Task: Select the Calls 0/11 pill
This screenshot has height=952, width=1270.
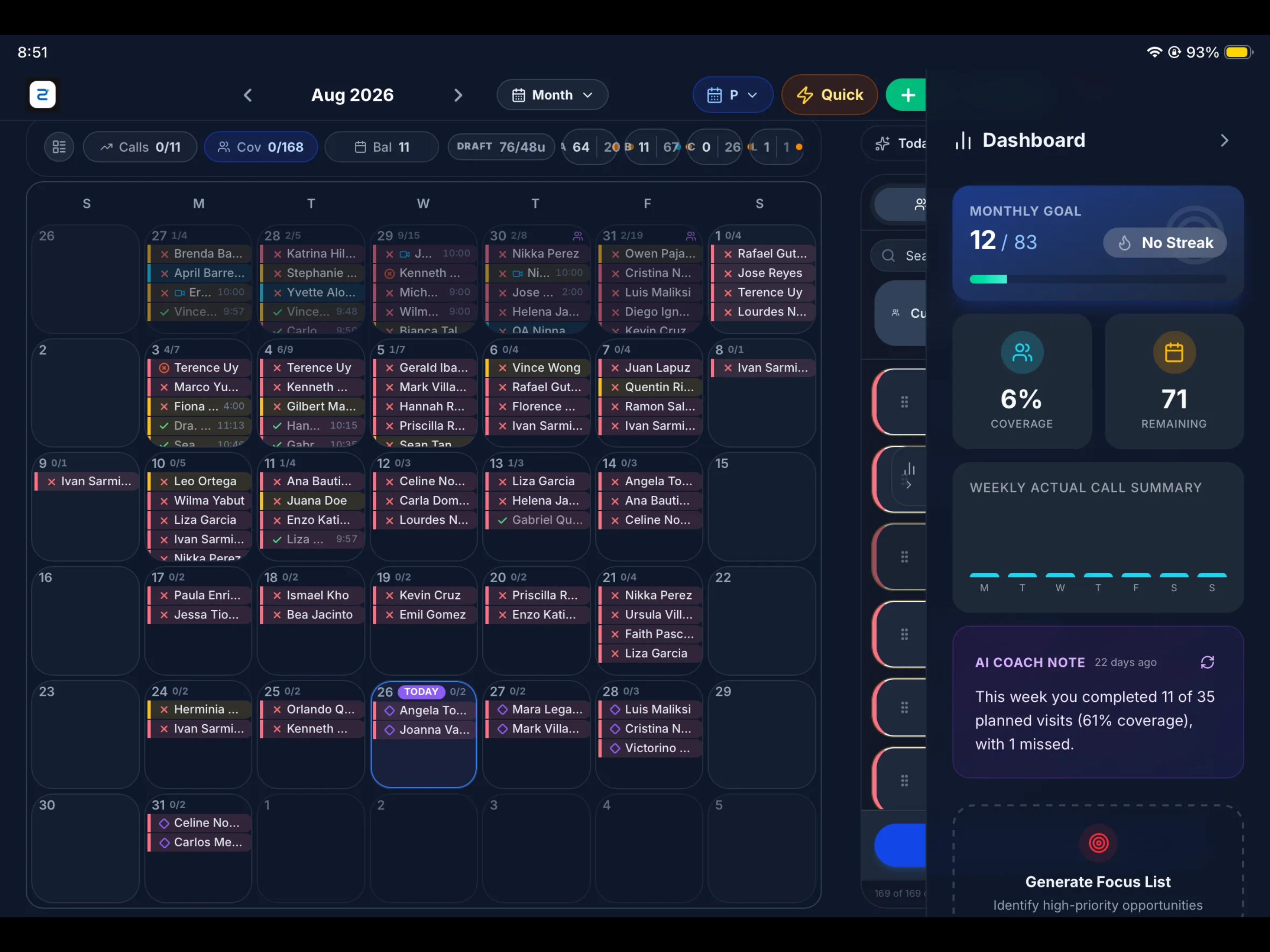Action: (x=140, y=147)
